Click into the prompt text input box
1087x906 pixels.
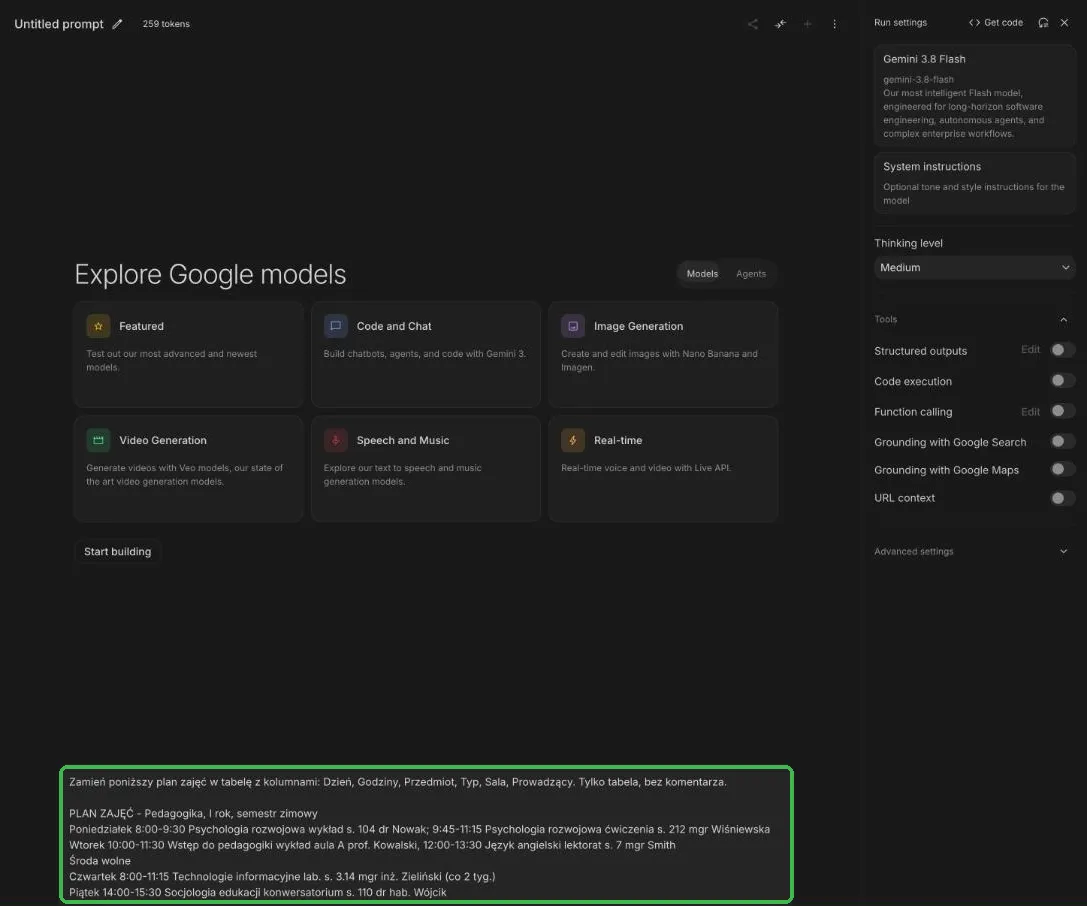tap(426, 835)
